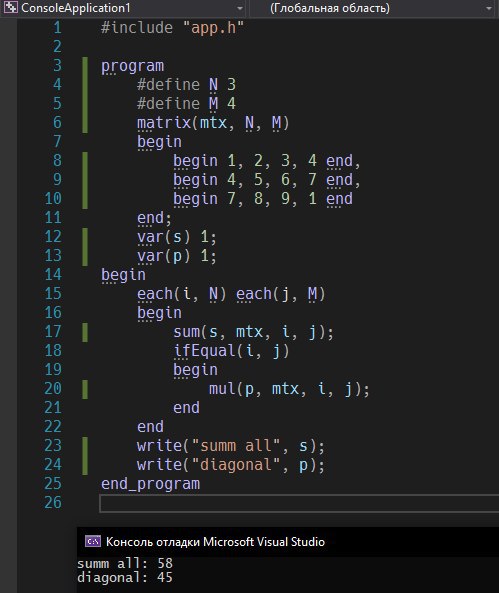Image resolution: width=499 pixels, height=593 pixels.
Task: Click the console output diagonal: 45
Action: (125, 577)
